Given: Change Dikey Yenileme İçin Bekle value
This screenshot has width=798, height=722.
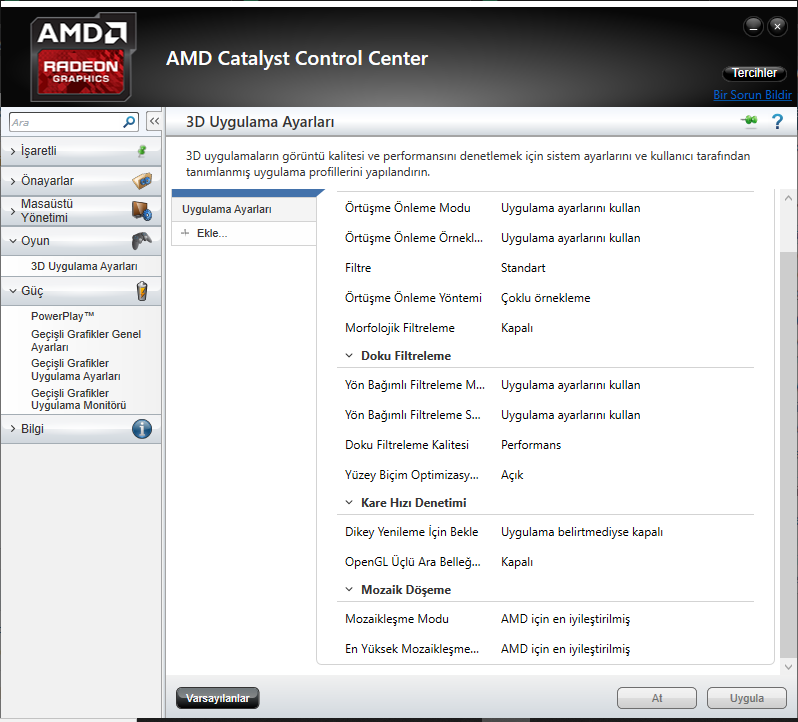Looking at the screenshot, I should tap(582, 532).
